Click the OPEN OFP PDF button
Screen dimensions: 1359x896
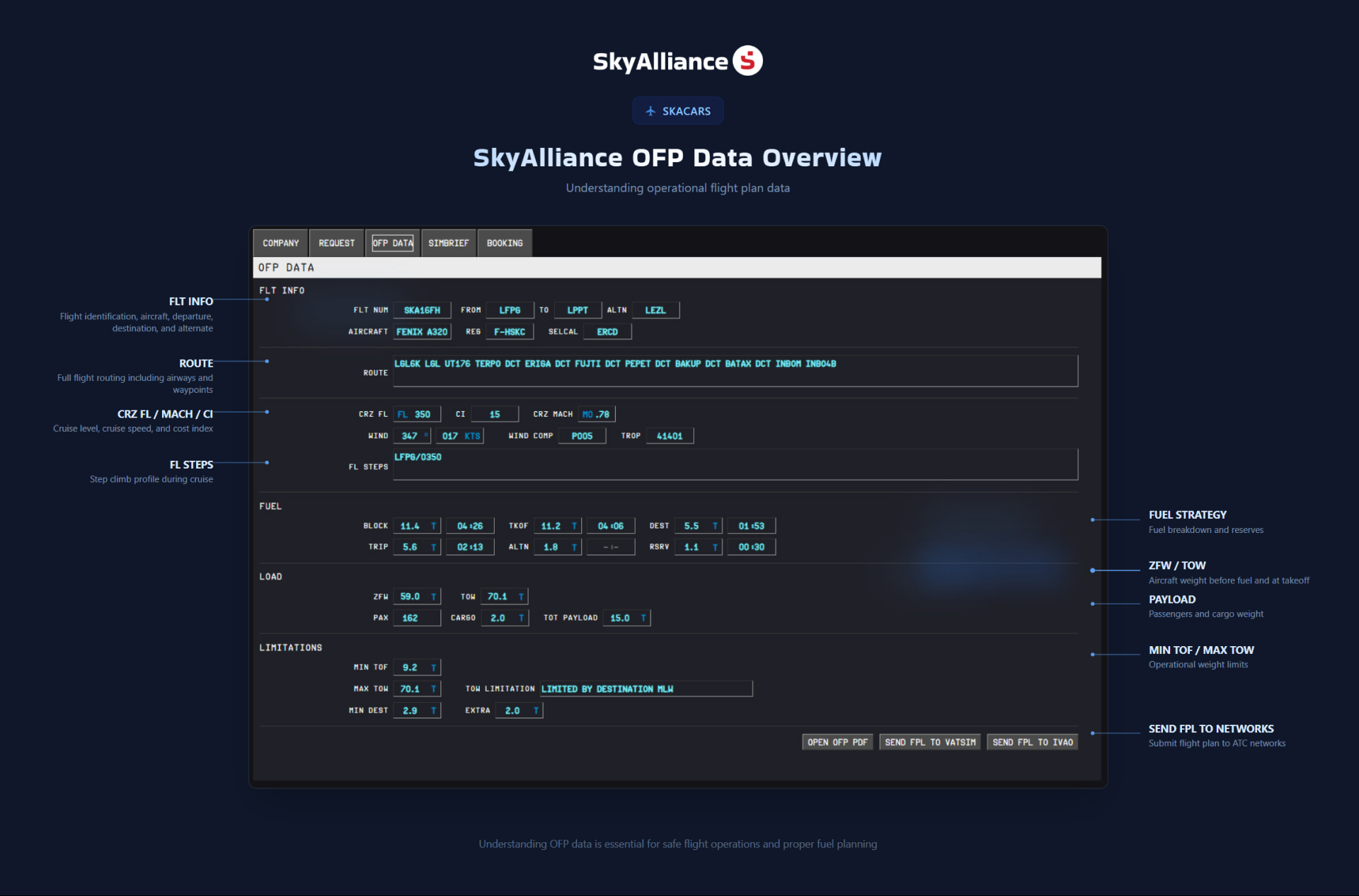[837, 742]
